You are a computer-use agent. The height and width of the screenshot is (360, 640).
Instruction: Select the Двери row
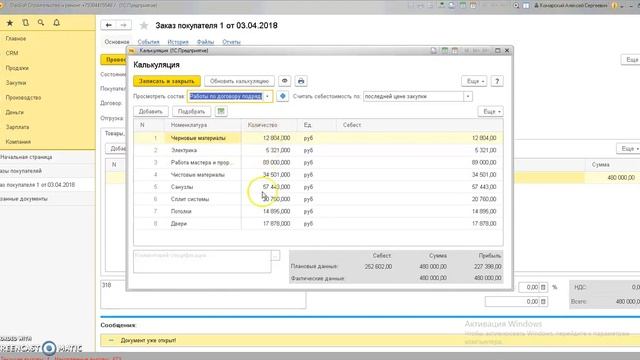[x=318, y=224]
